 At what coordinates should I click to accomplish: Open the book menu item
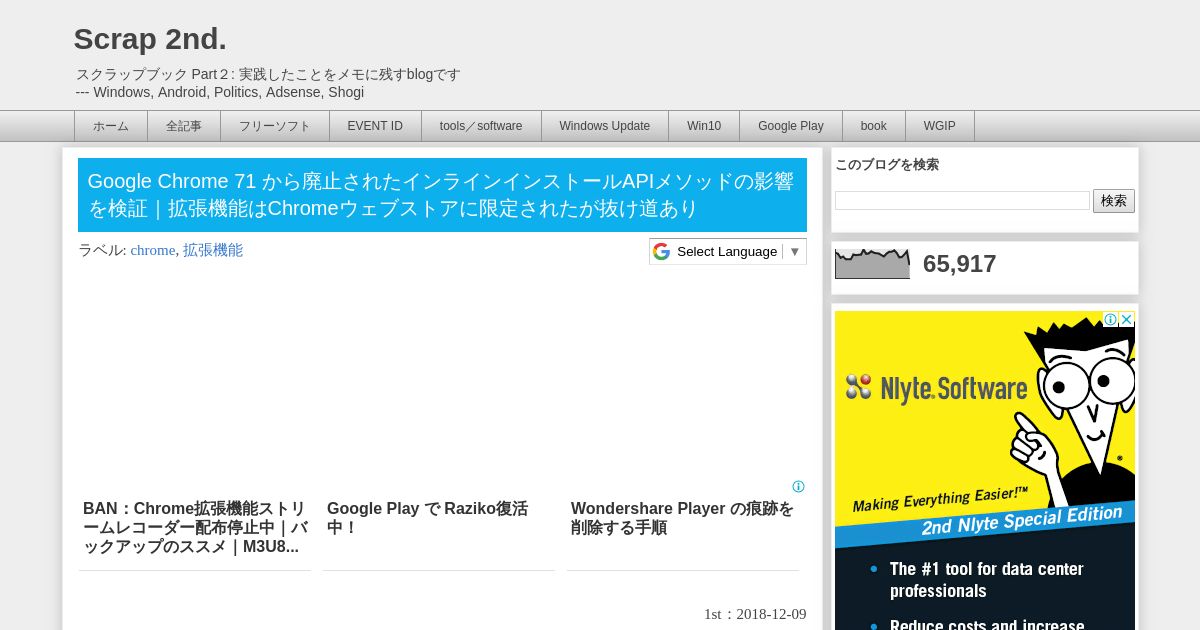pos(874,126)
